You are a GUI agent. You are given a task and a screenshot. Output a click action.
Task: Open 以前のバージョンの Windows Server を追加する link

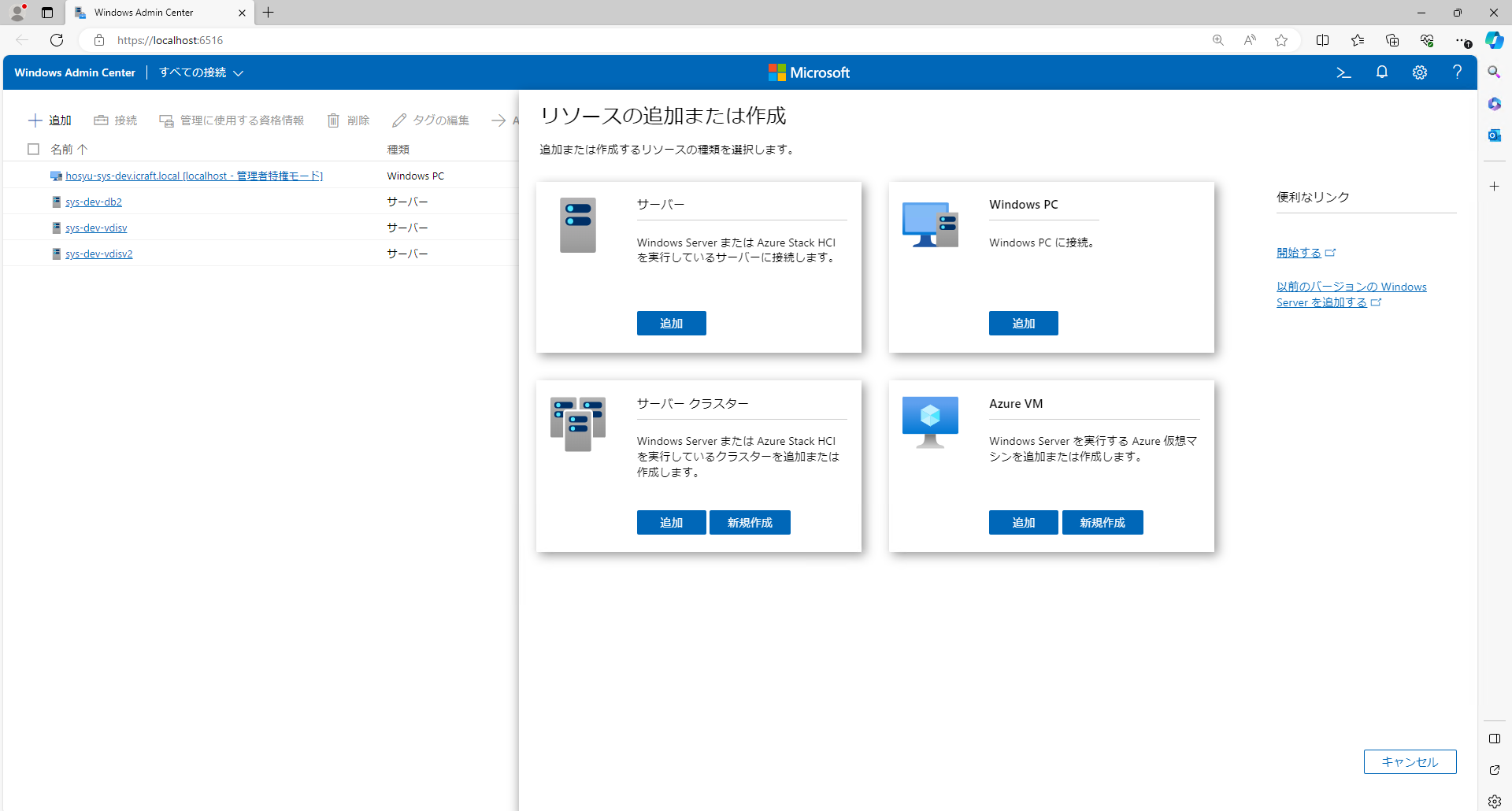pyautogui.click(x=1351, y=294)
